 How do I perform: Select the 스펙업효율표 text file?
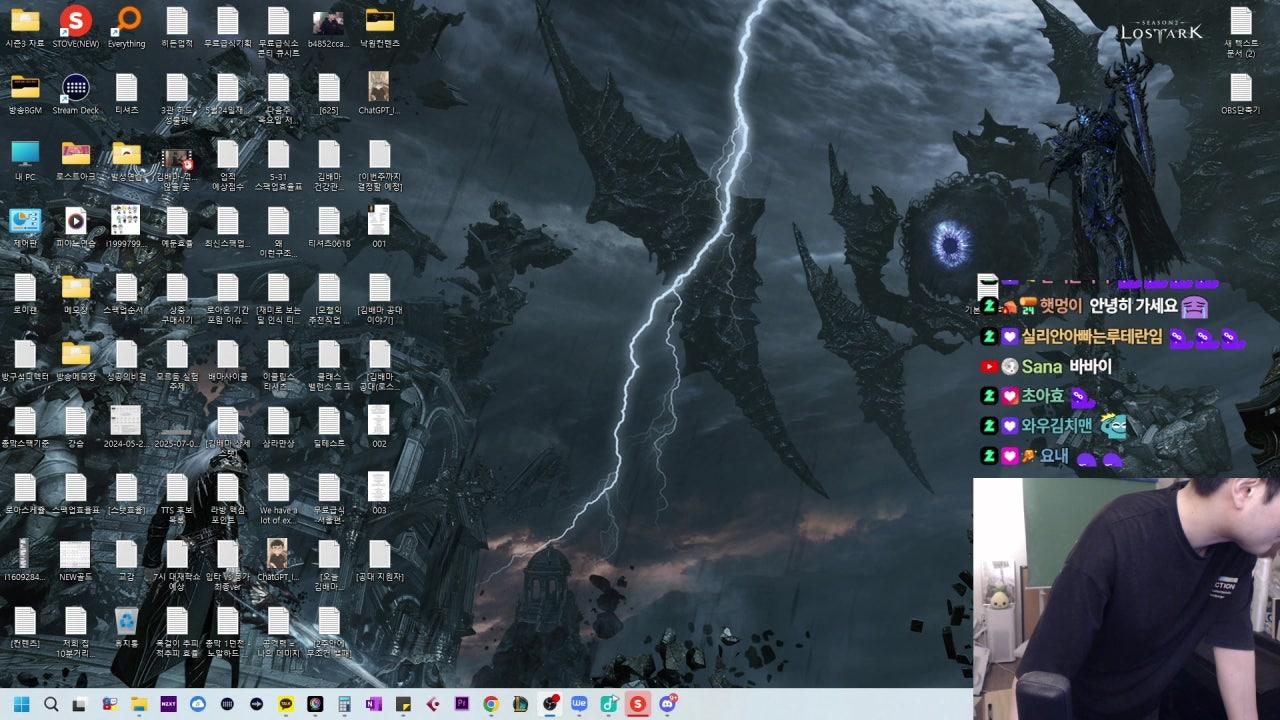tap(76, 494)
